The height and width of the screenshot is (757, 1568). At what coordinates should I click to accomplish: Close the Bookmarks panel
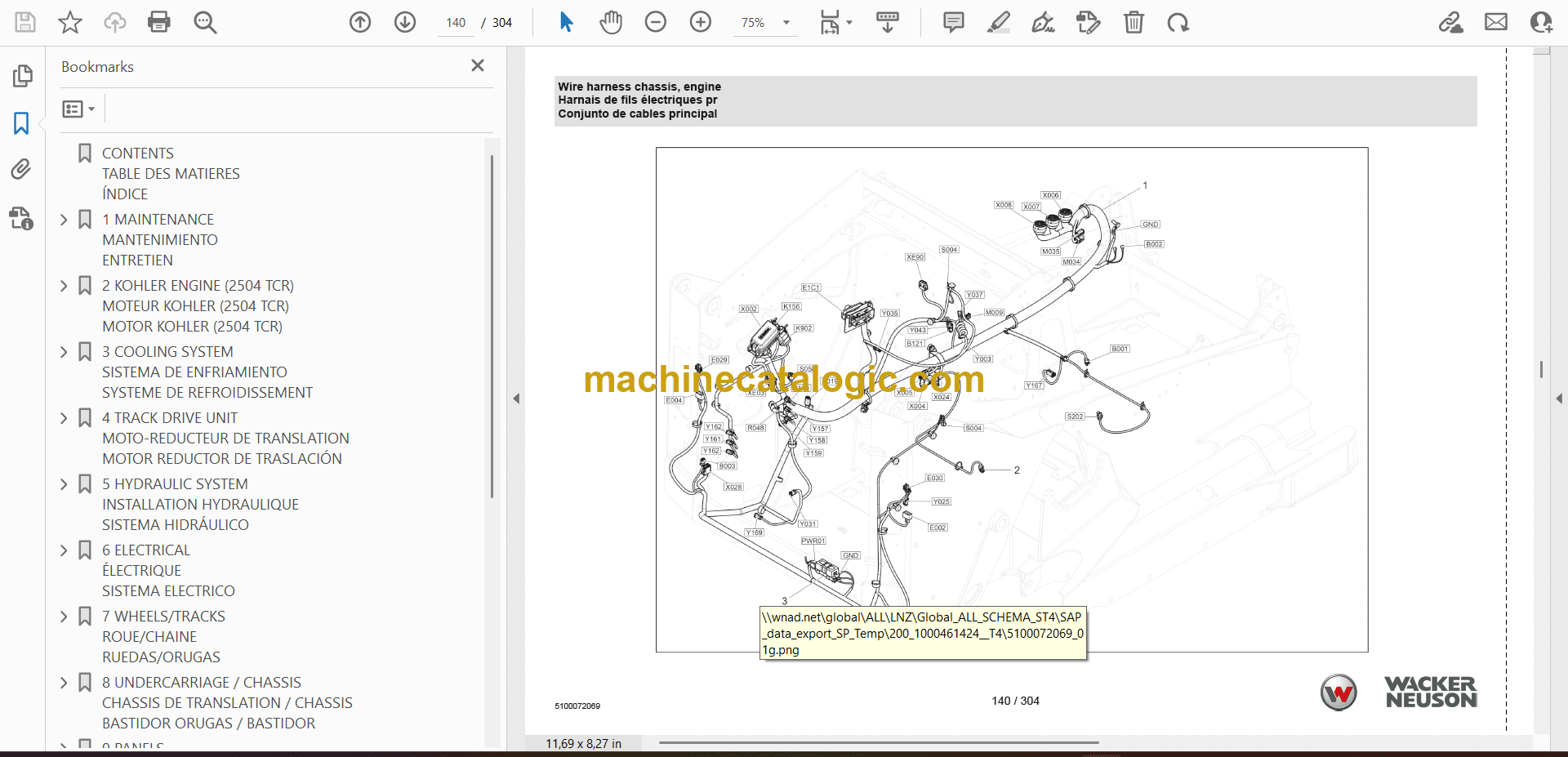point(478,65)
